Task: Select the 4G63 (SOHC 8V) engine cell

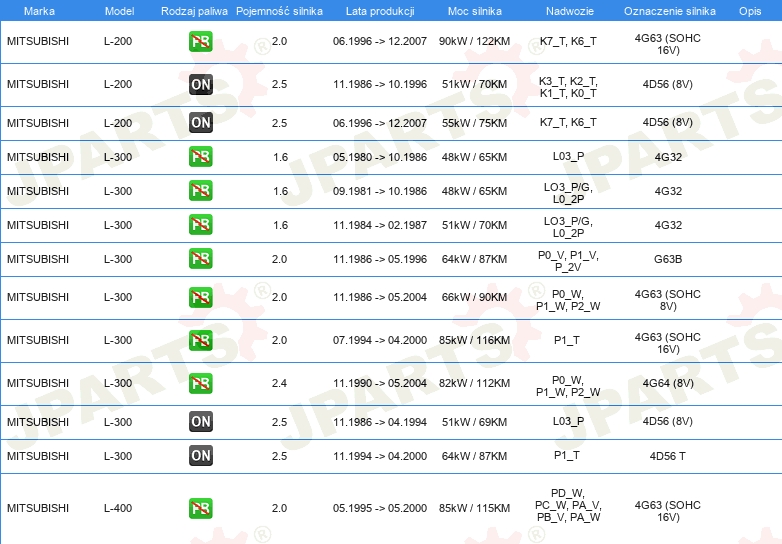Action: coord(668,300)
